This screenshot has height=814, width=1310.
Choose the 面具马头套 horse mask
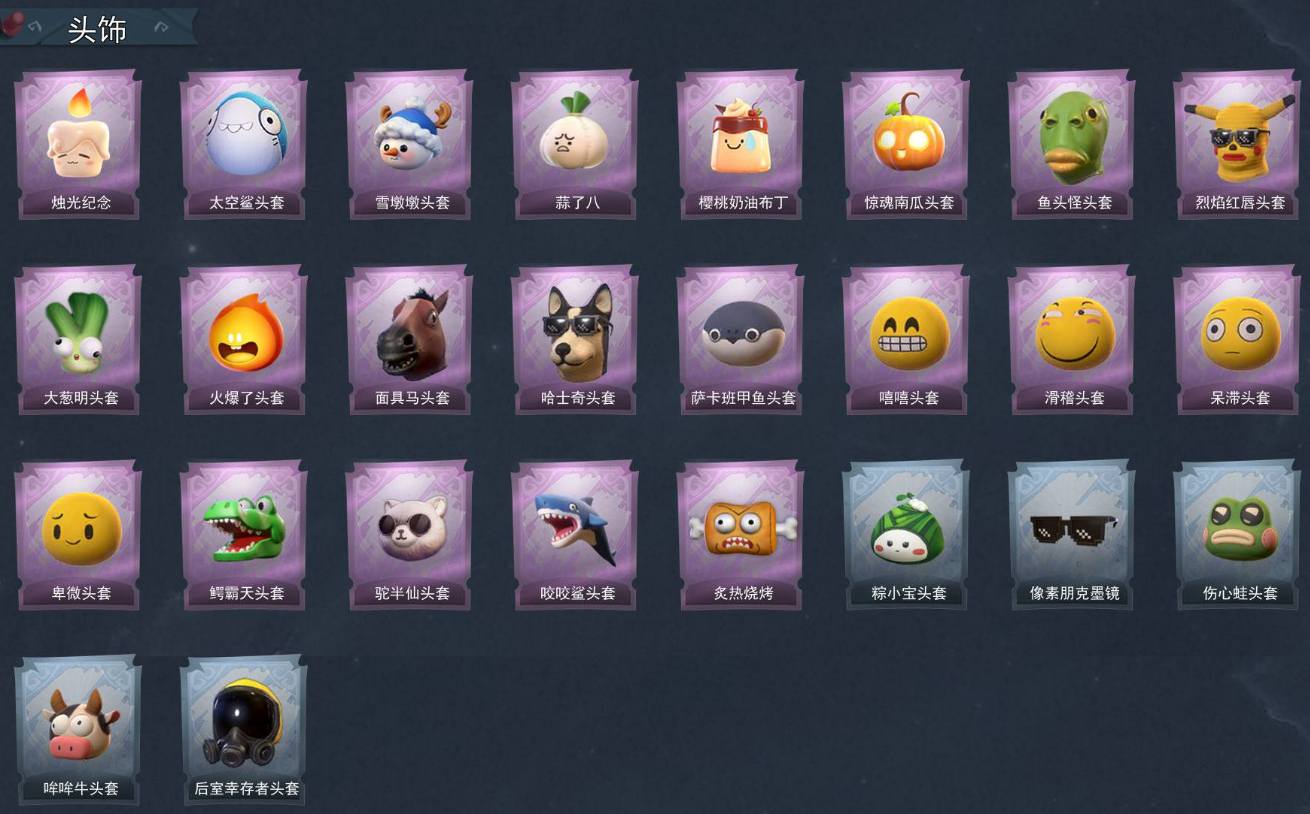pyautogui.click(x=410, y=340)
